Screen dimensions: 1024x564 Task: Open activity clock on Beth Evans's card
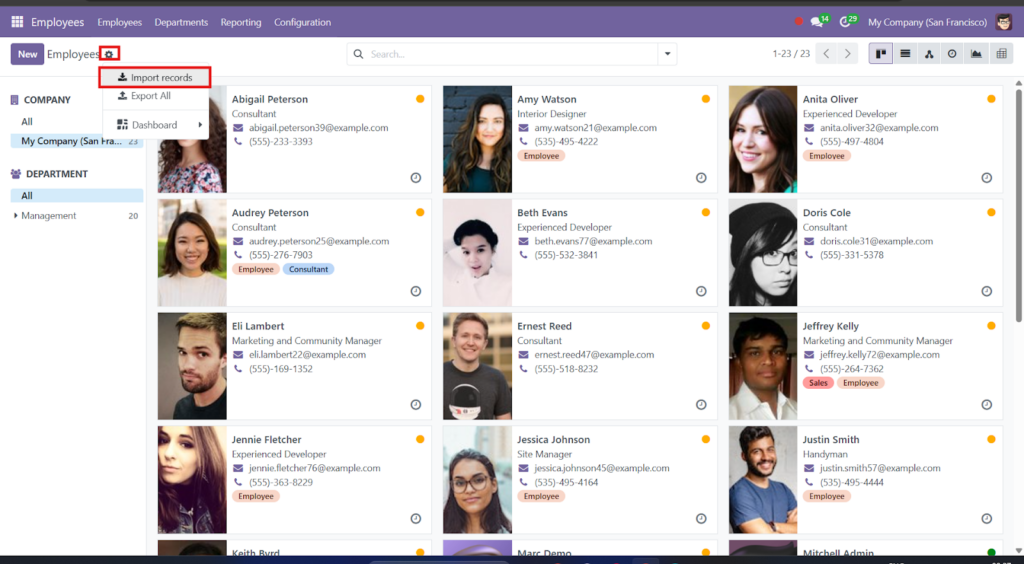[701, 291]
